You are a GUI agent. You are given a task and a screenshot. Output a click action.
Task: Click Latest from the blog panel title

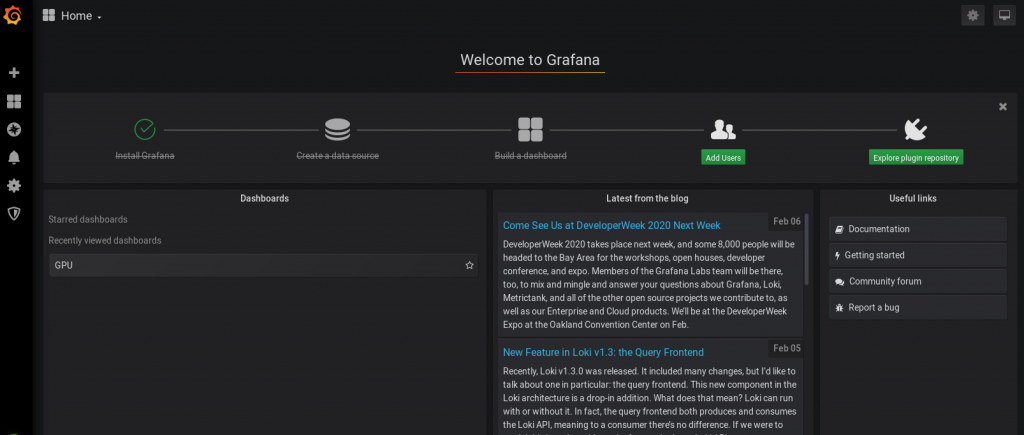[647, 198]
